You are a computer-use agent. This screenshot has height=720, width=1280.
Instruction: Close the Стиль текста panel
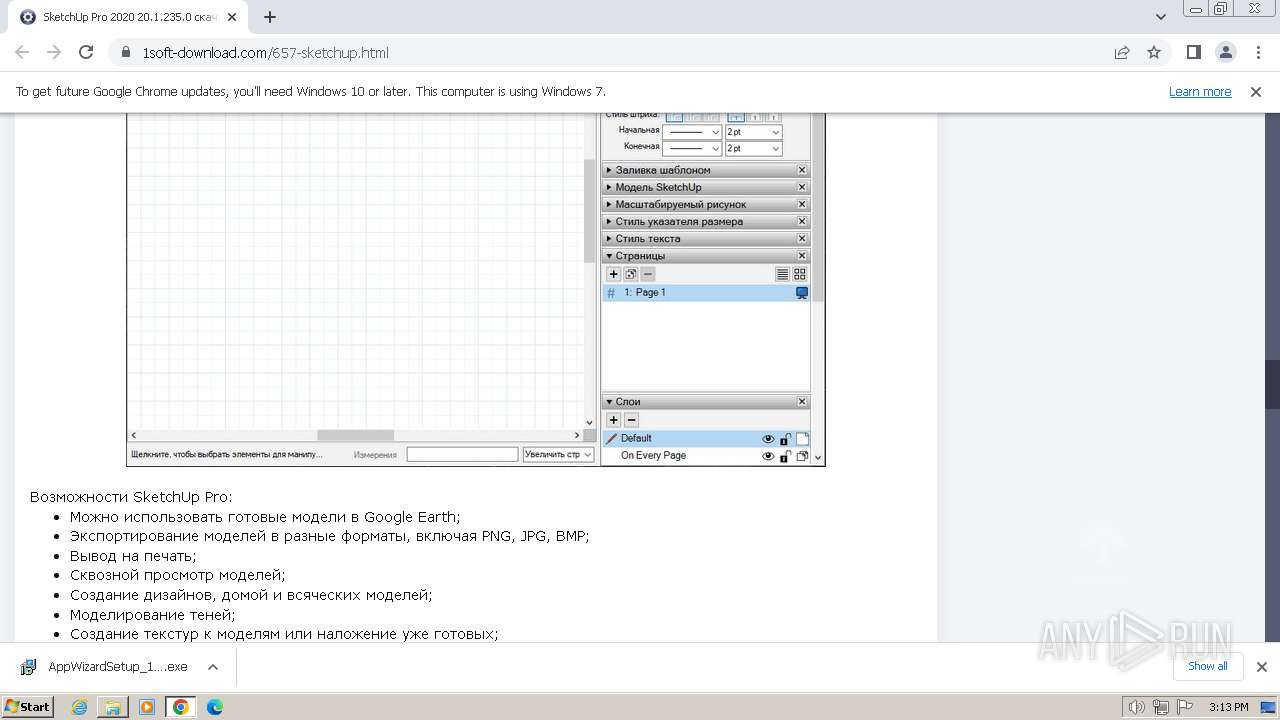[802, 238]
